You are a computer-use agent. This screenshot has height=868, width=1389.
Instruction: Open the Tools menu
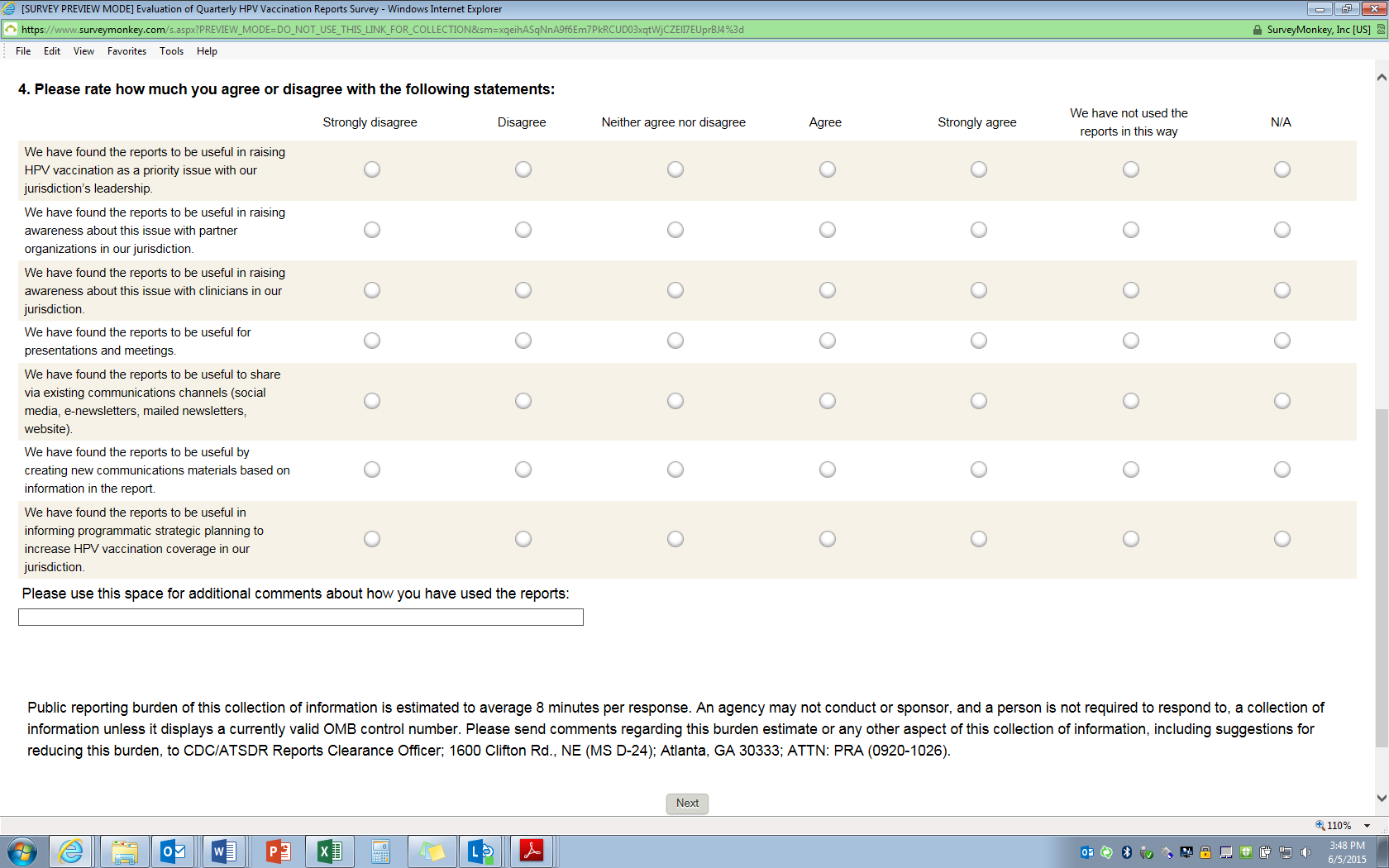tap(171, 51)
